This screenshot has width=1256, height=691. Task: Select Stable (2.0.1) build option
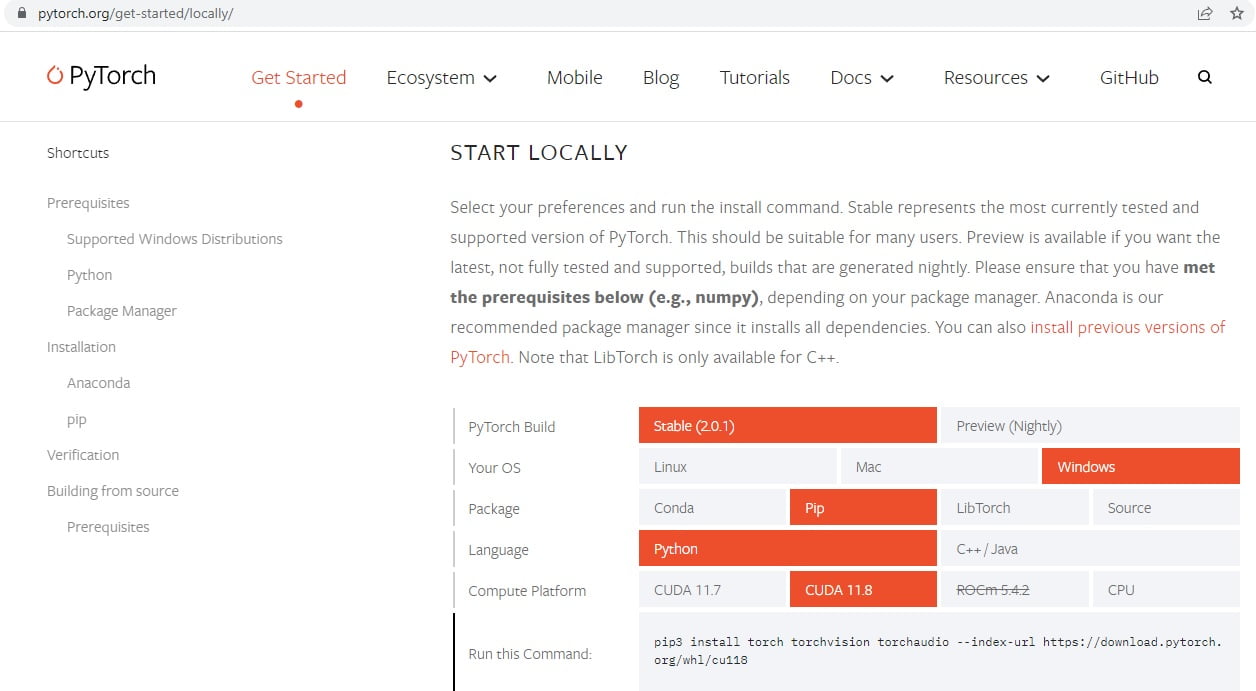[788, 425]
